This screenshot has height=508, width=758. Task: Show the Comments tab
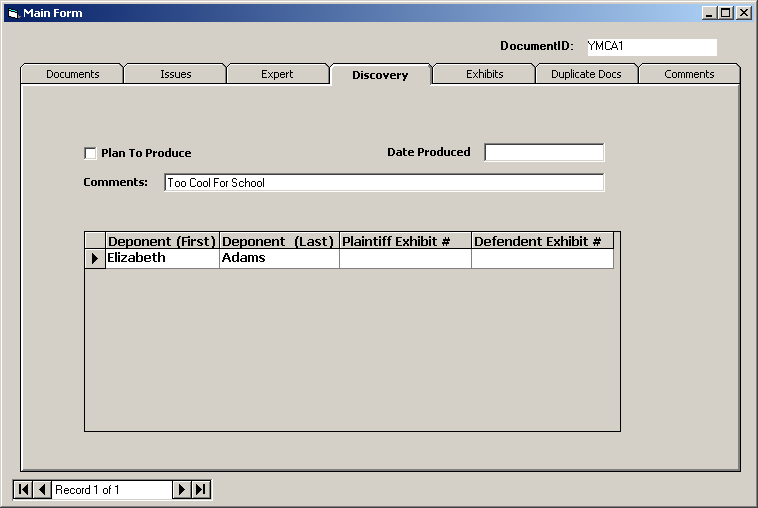tap(689, 74)
